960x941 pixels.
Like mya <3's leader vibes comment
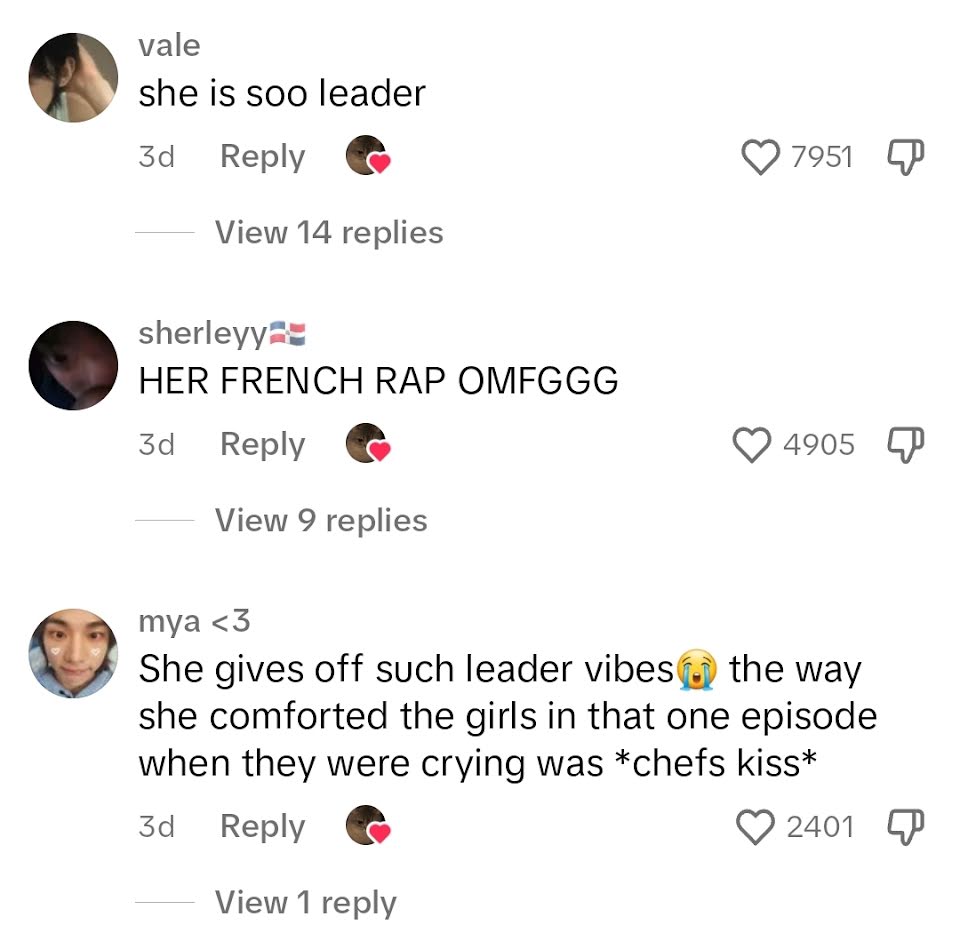click(x=755, y=827)
